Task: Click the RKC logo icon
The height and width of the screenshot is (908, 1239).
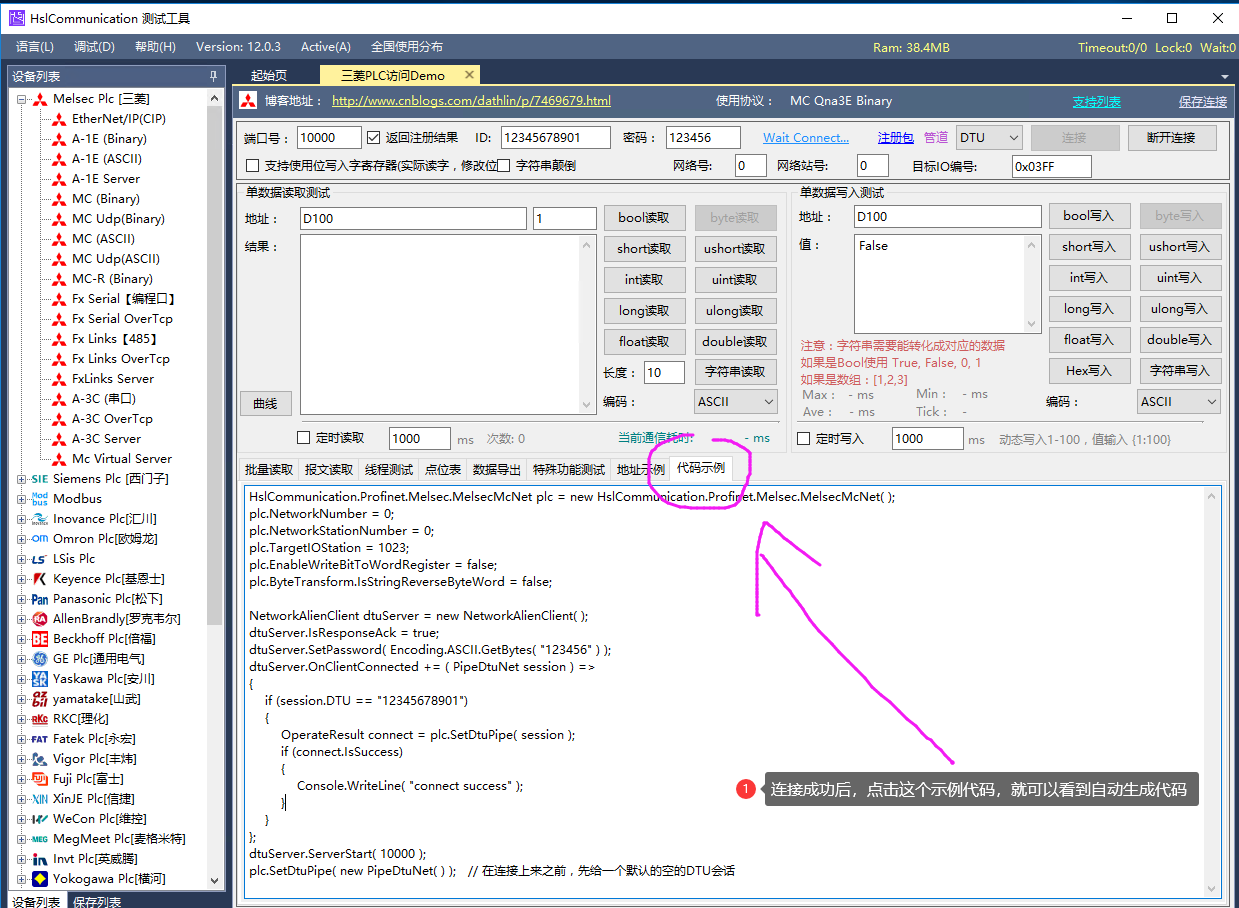Action: pyautogui.click(x=40, y=719)
